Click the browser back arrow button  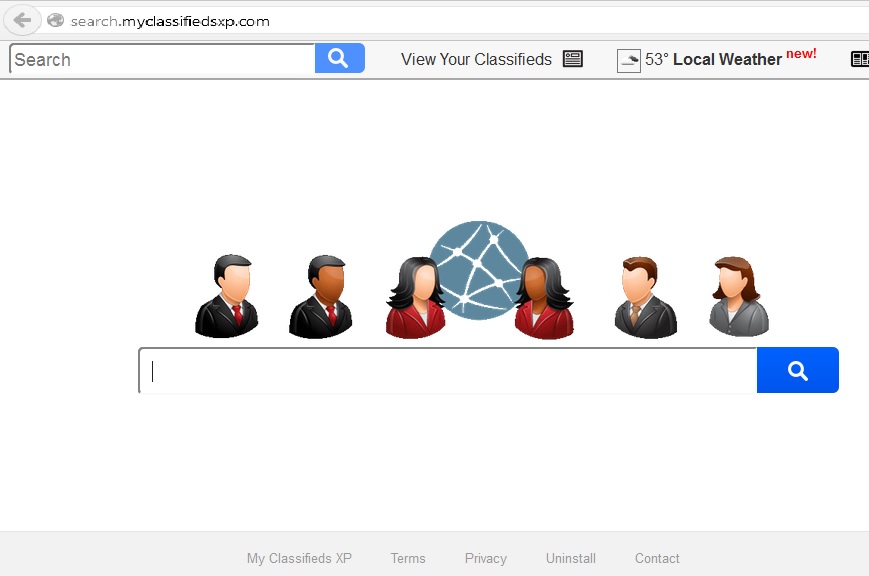pyautogui.click(x=22, y=21)
